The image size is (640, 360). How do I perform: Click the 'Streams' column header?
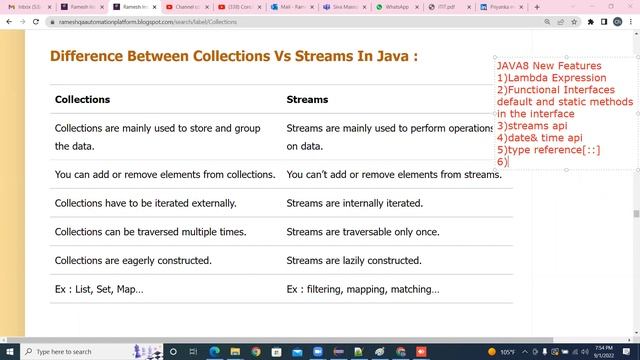tap(307, 100)
